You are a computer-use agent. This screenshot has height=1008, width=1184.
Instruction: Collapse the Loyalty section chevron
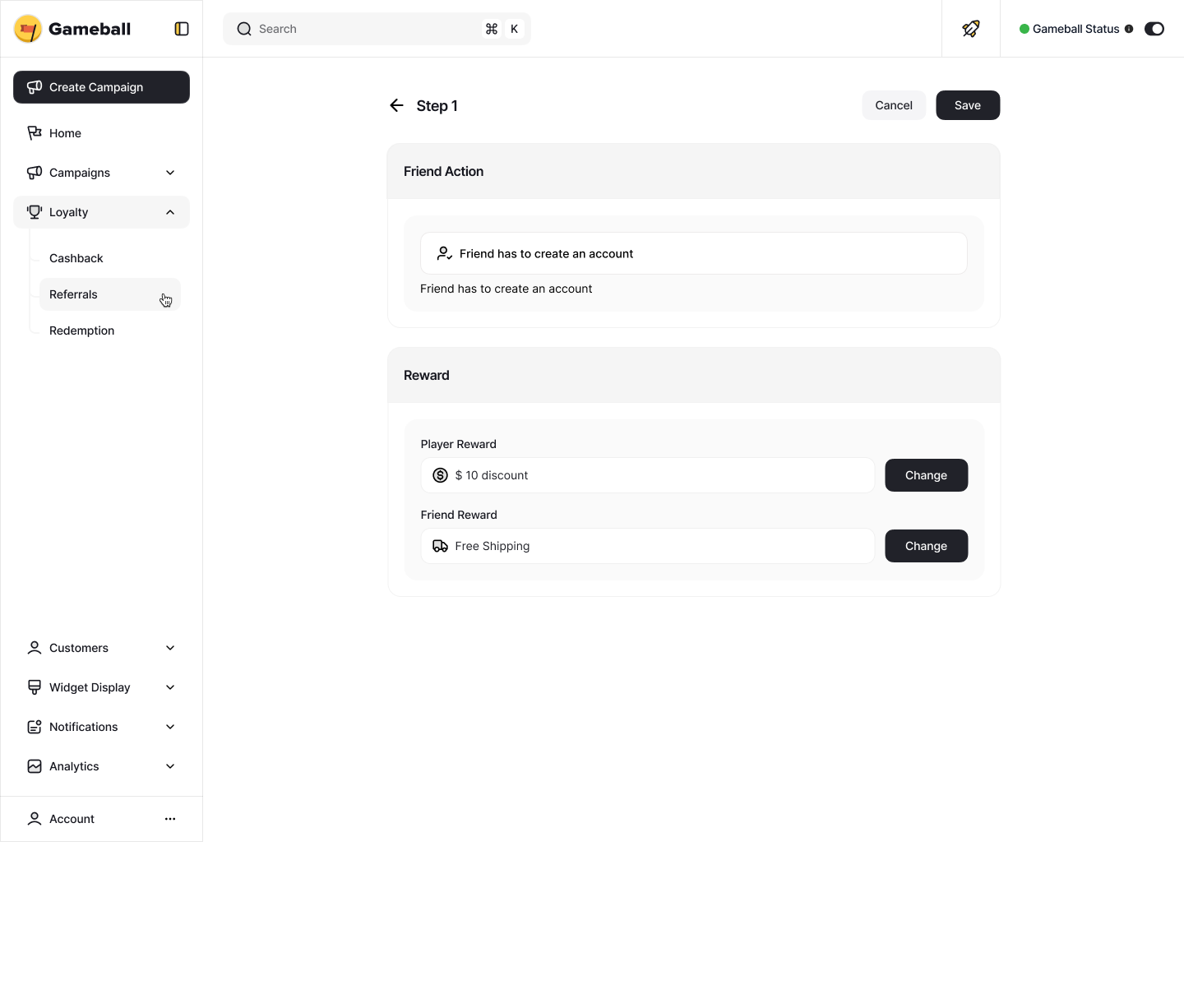click(170, 211)
